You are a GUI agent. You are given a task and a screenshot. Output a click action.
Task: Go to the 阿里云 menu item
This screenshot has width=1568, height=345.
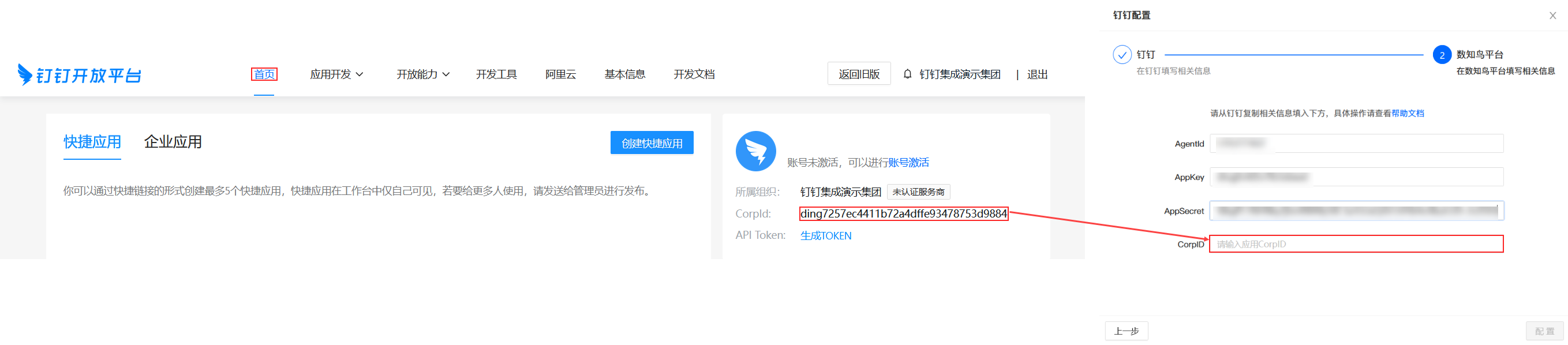coord(560,74)
